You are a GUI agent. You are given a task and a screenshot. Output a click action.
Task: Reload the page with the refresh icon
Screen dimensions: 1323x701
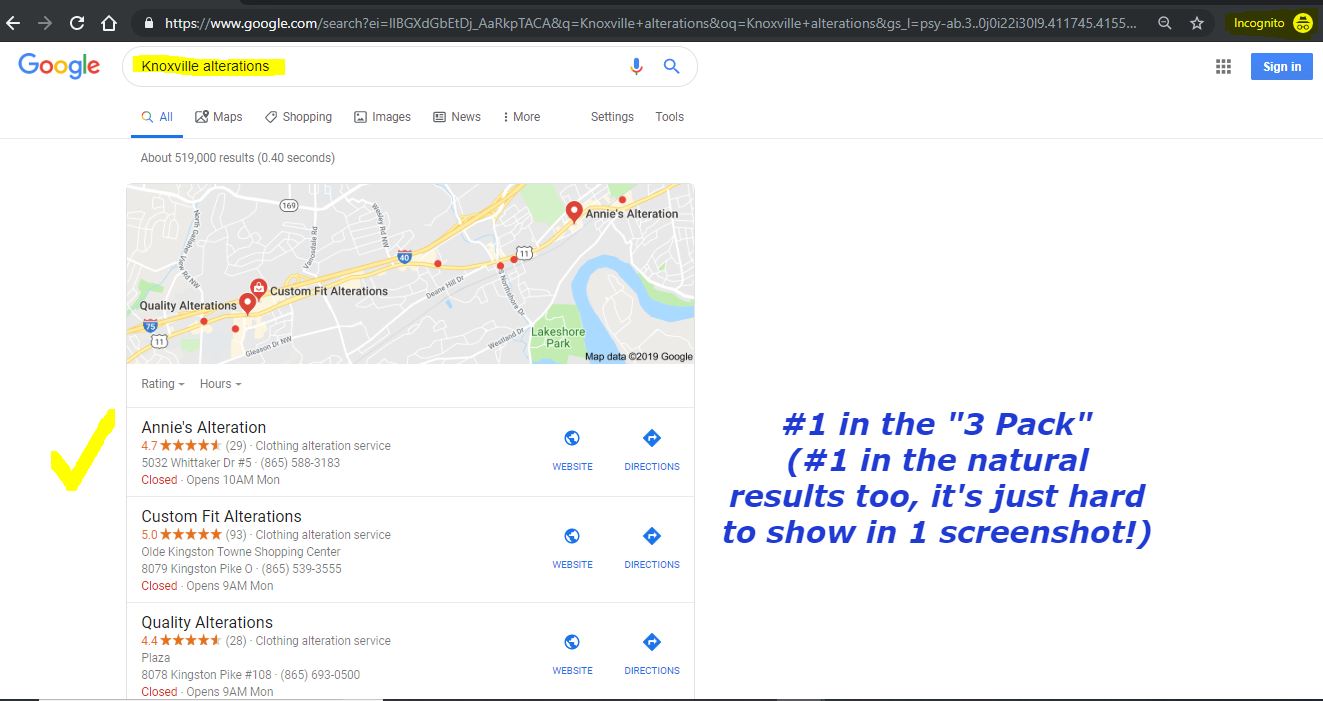pos(77,22)
